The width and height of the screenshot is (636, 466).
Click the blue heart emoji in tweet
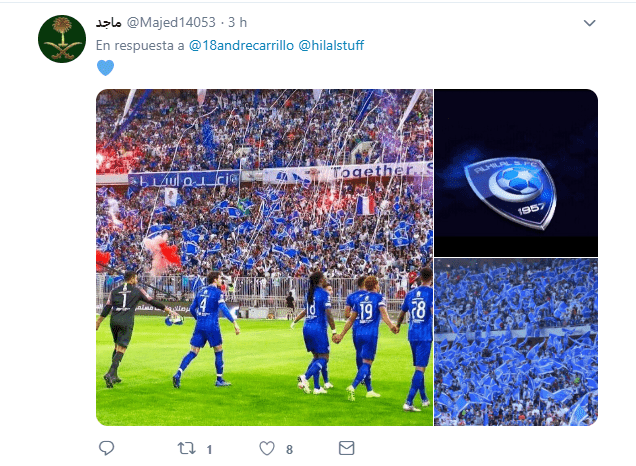click(105, 68)
